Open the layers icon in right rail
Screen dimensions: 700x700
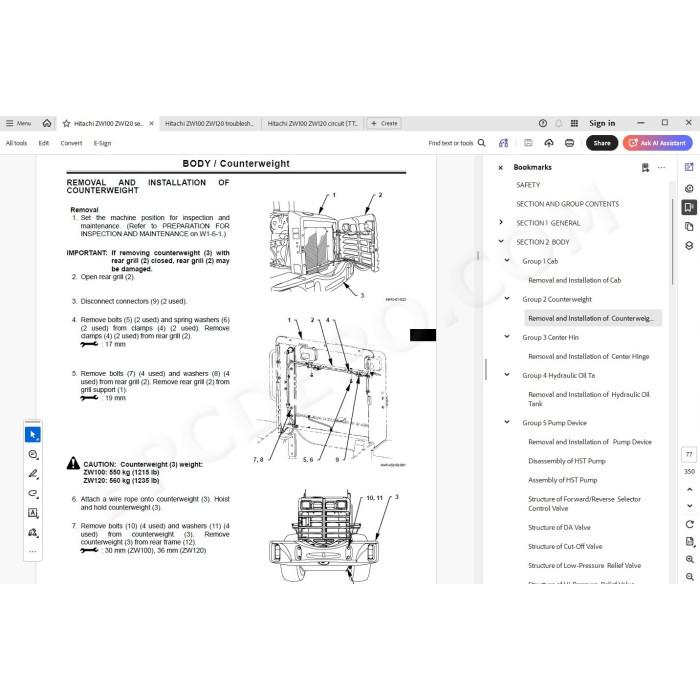pos(689,246)
